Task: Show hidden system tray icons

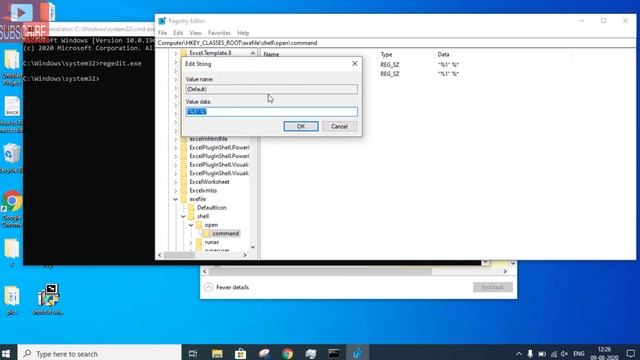Action: coord(518,354)
